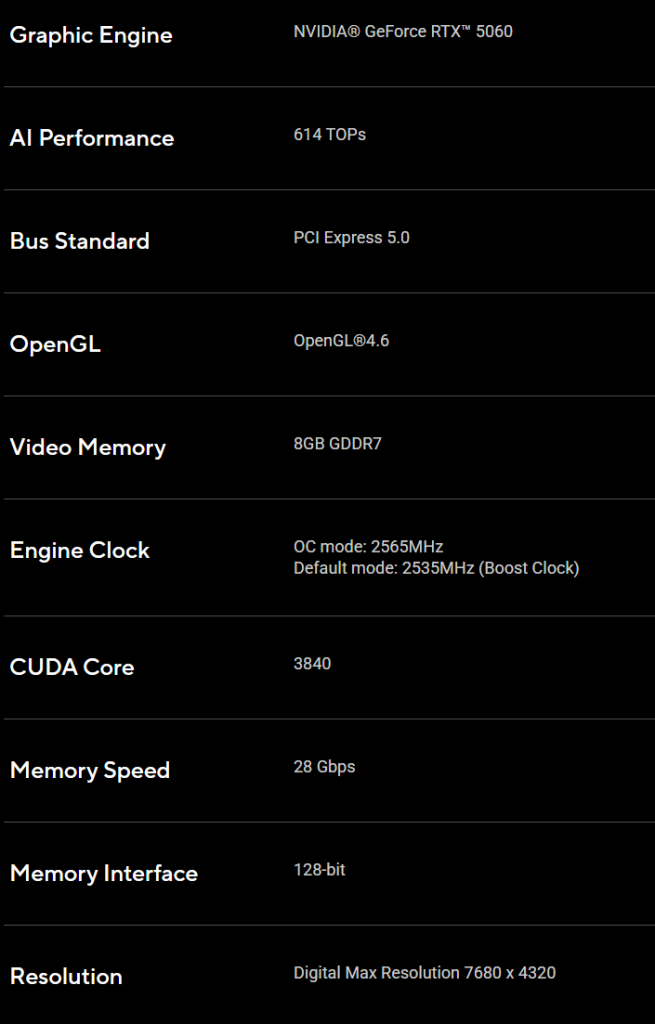The width and height of the screenshot is (655, 1024).
Task: Click the 128-bit value
Action: tap(319, 870)
